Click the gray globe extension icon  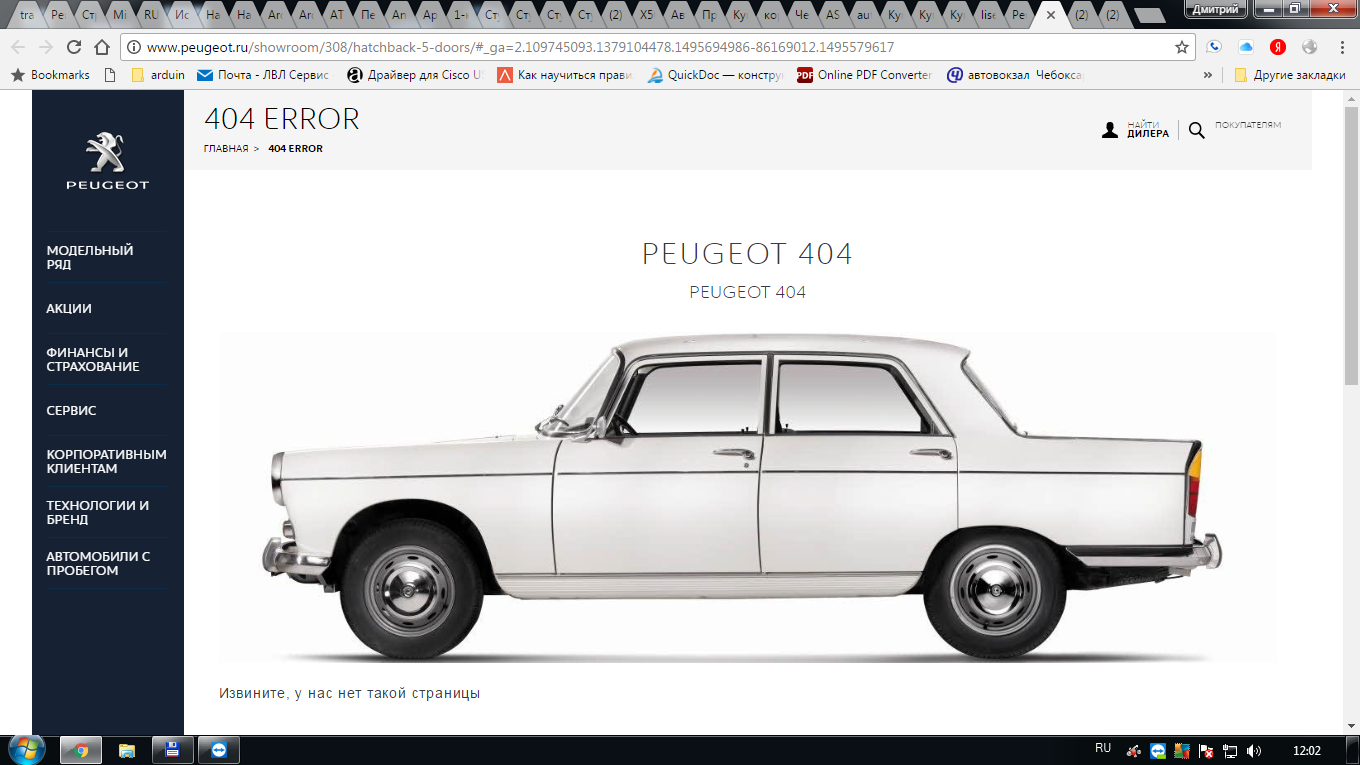pos(1309,47)
